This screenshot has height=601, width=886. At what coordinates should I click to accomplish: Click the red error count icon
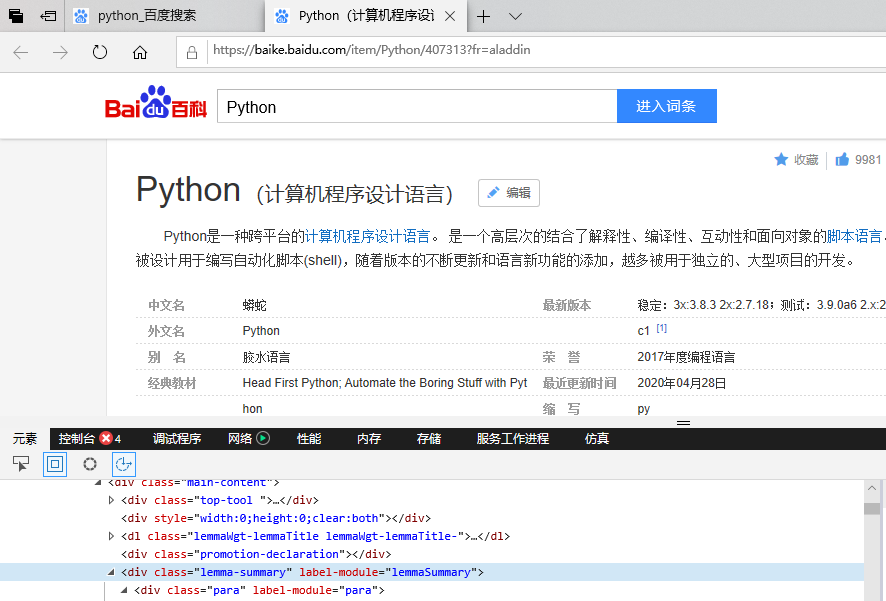(106, 438)
